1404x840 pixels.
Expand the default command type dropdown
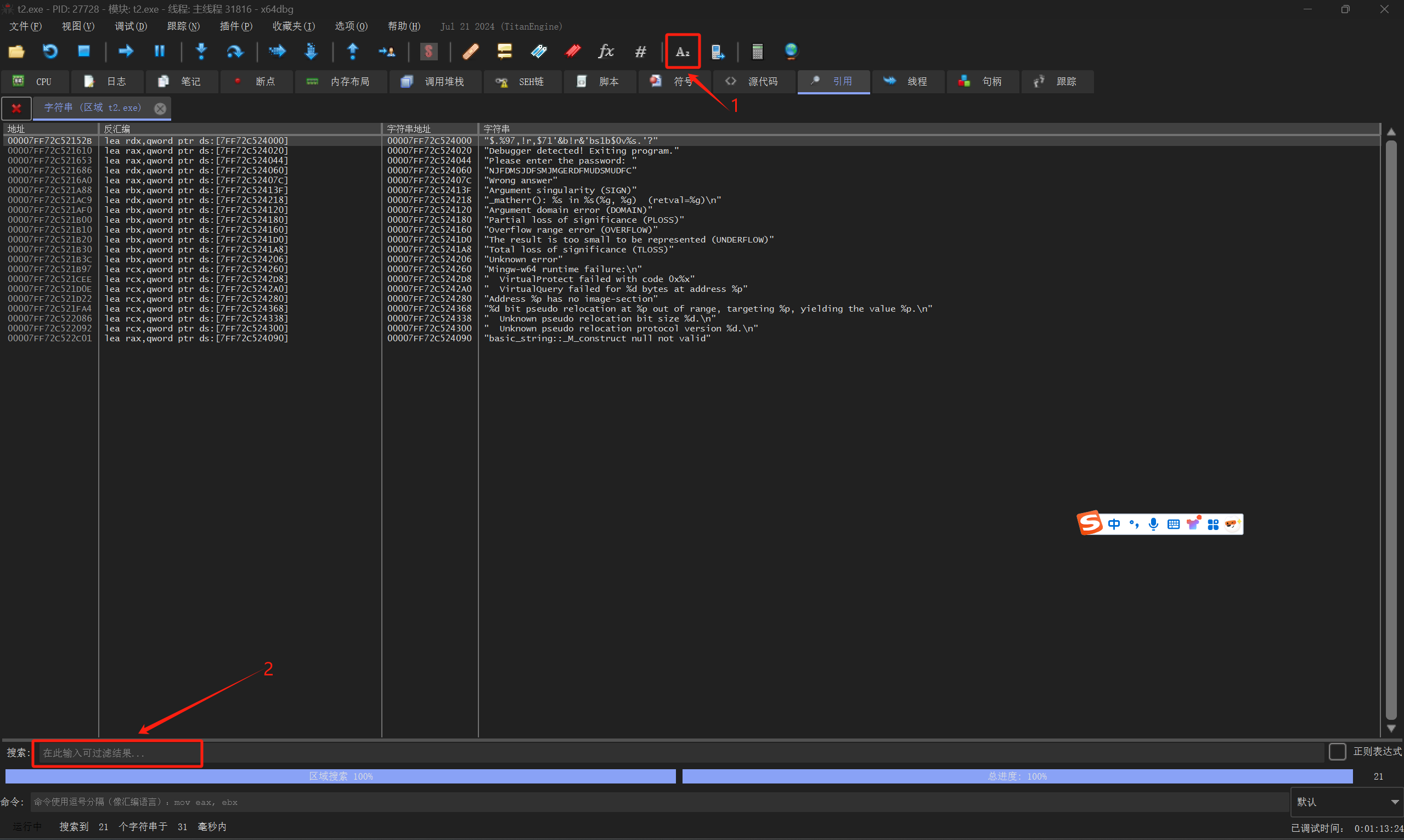(1394, 802)
